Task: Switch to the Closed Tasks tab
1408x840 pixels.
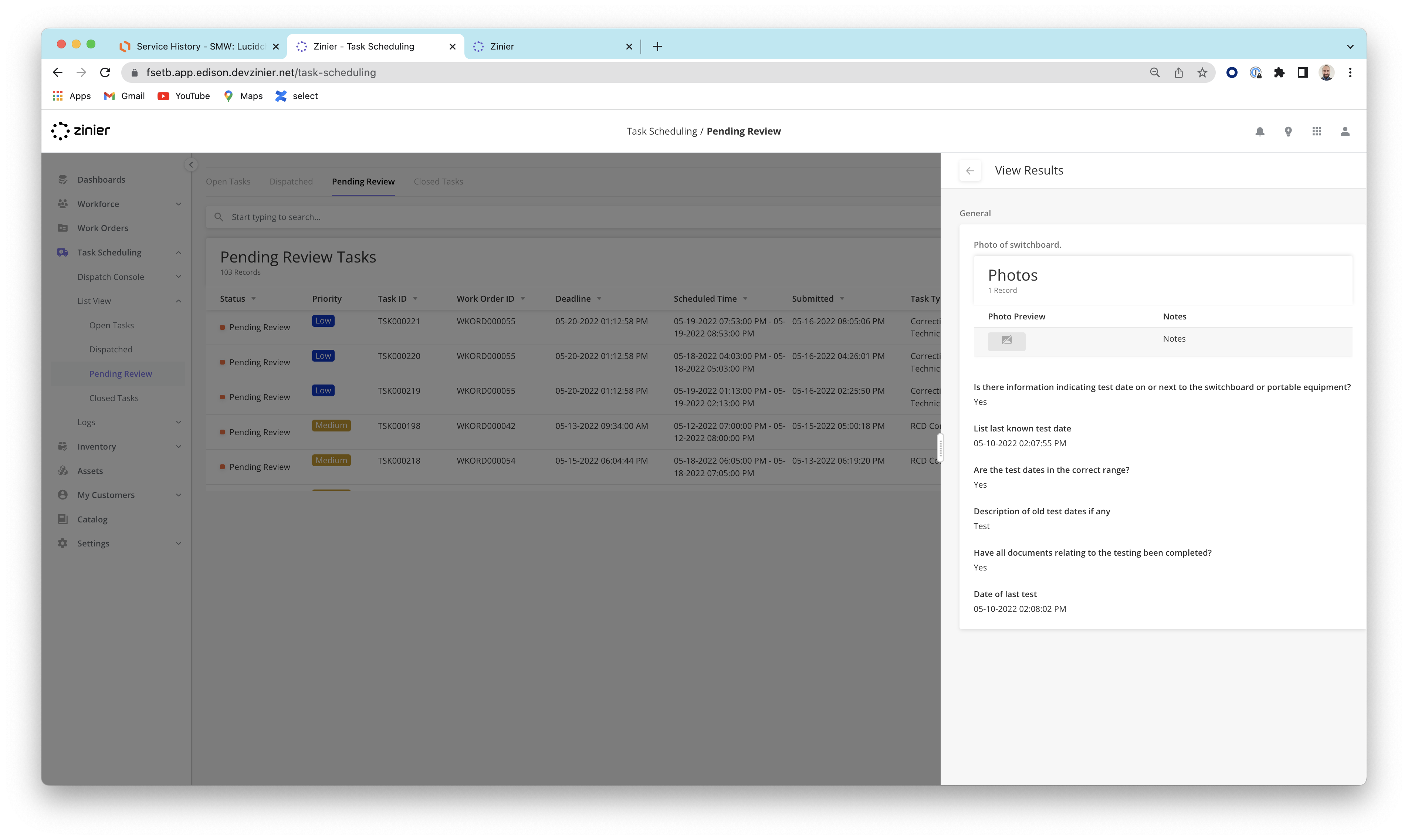Action: (438, 181)
